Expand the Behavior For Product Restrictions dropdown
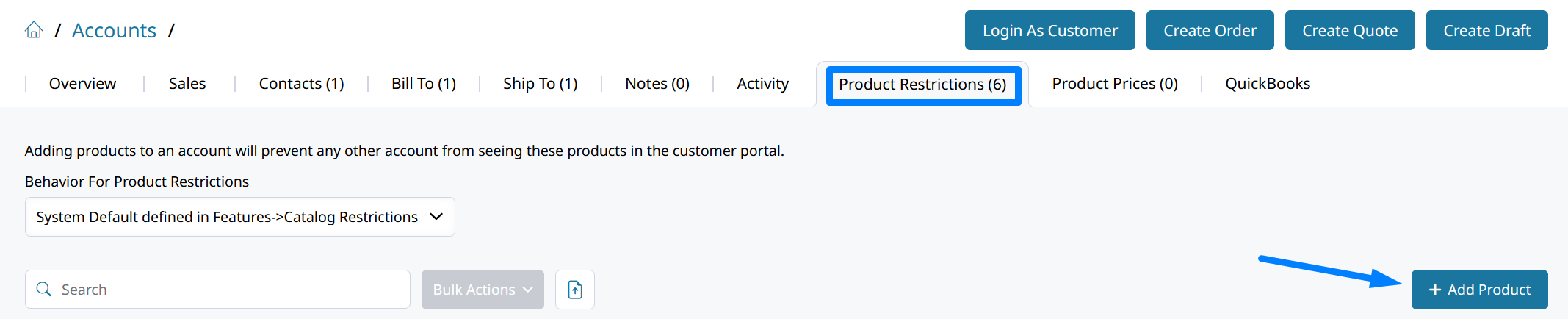Image resolution: width=1568 pixels, height=319 pixels. click(x=240, y=217)
